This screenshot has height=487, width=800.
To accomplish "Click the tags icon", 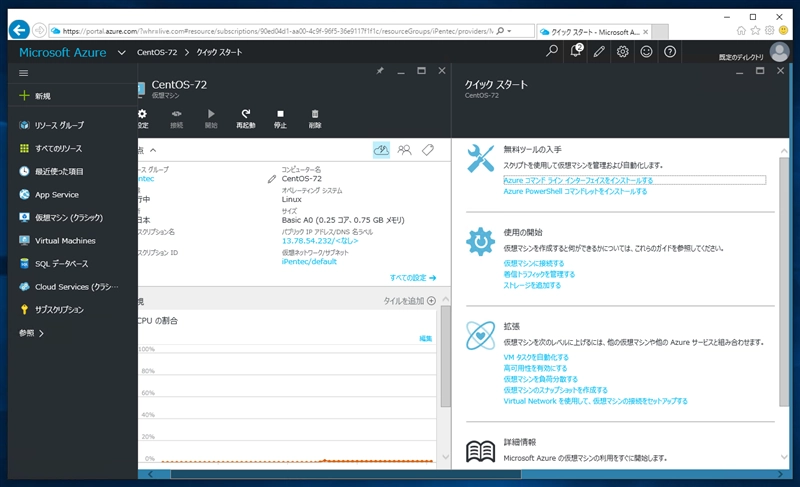I will coord(428,149).
